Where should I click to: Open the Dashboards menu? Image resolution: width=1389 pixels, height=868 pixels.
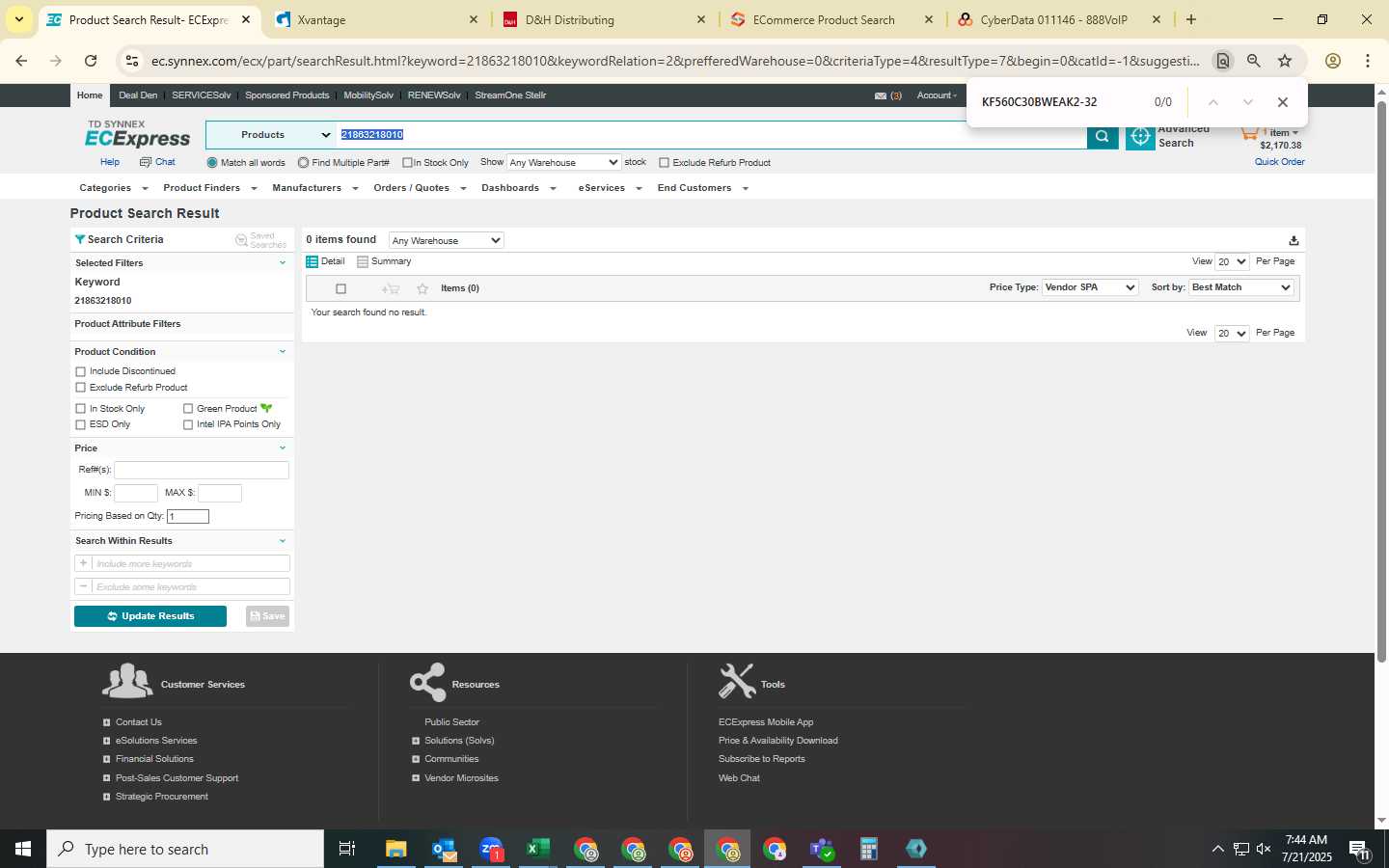pyautogui.click(x=519, y=188)
